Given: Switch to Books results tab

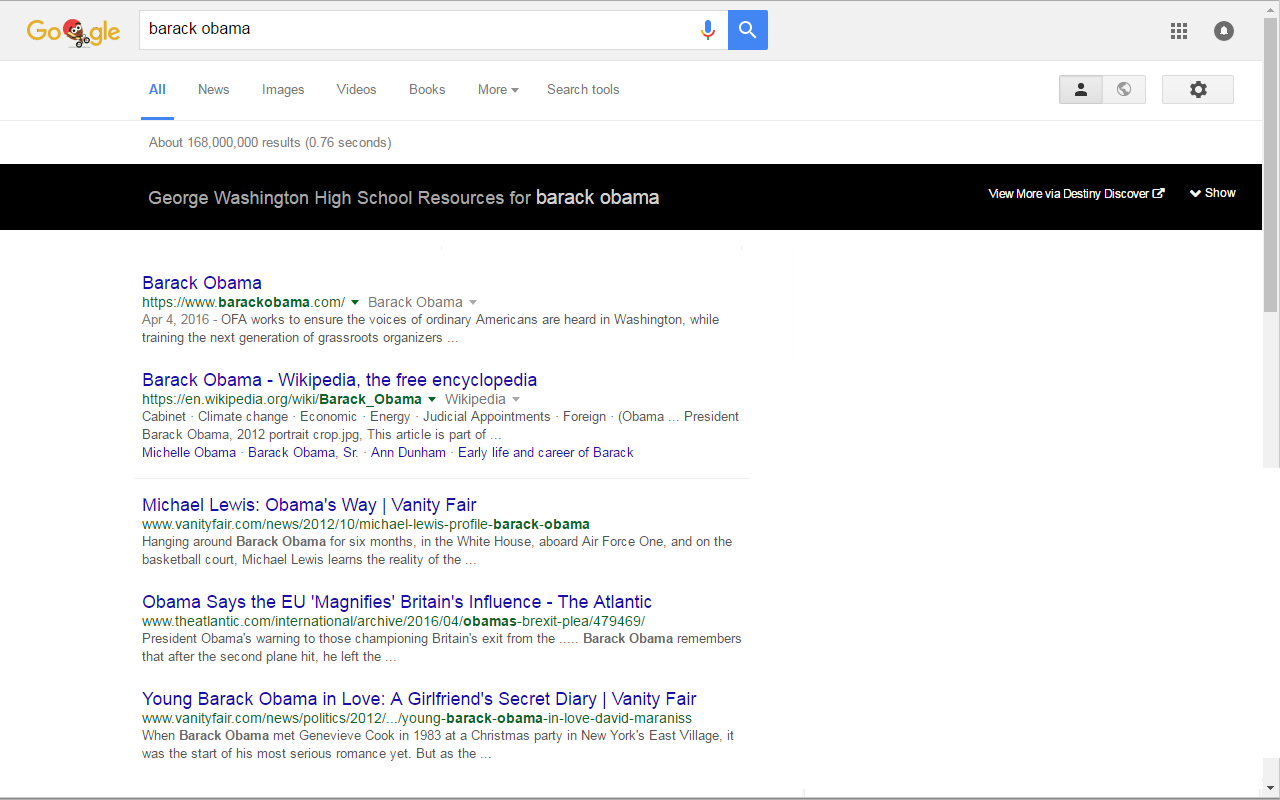Looking at the screenshot, I should point(427,90).
